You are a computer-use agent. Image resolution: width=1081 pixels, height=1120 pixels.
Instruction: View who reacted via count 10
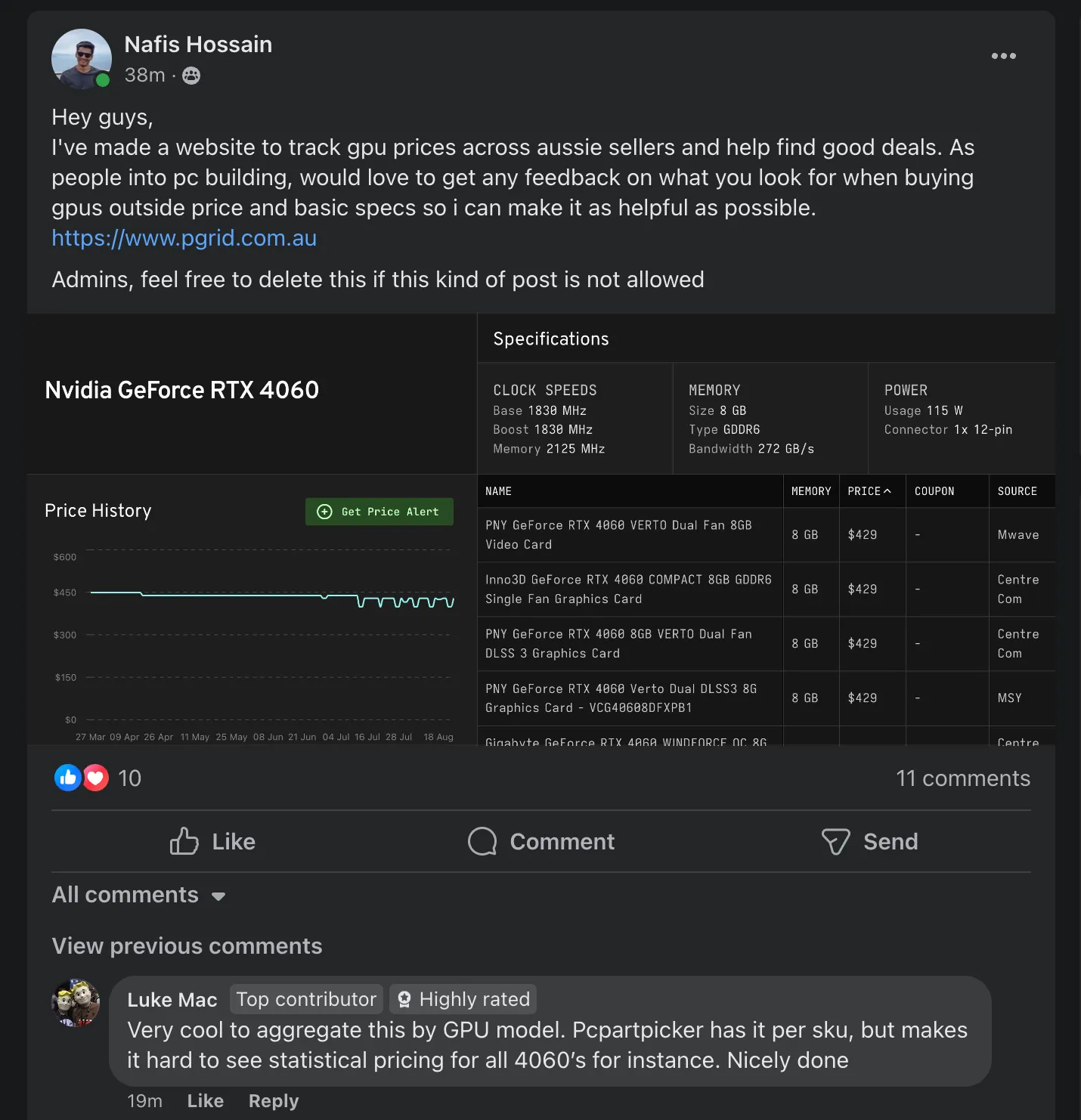129,778
